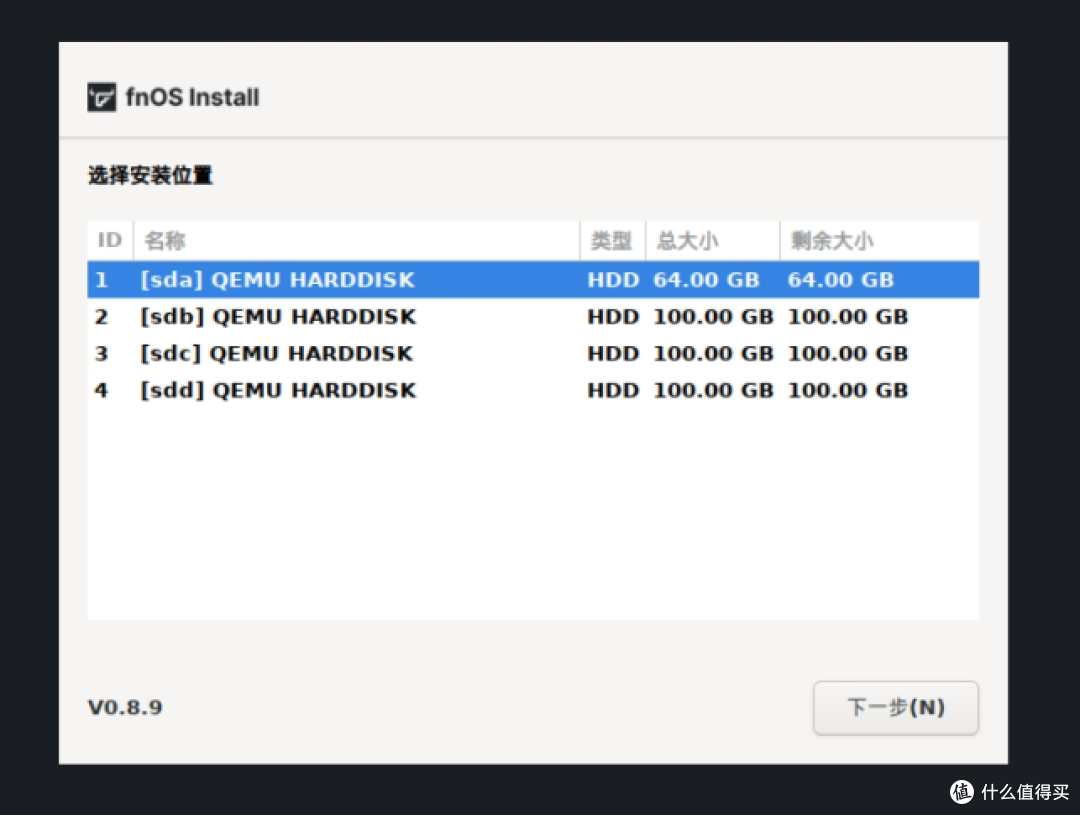The width and height of the screenshot is (1080, 815).
Task: Click the 选择安装位置 heading
Action: (150, 175)
